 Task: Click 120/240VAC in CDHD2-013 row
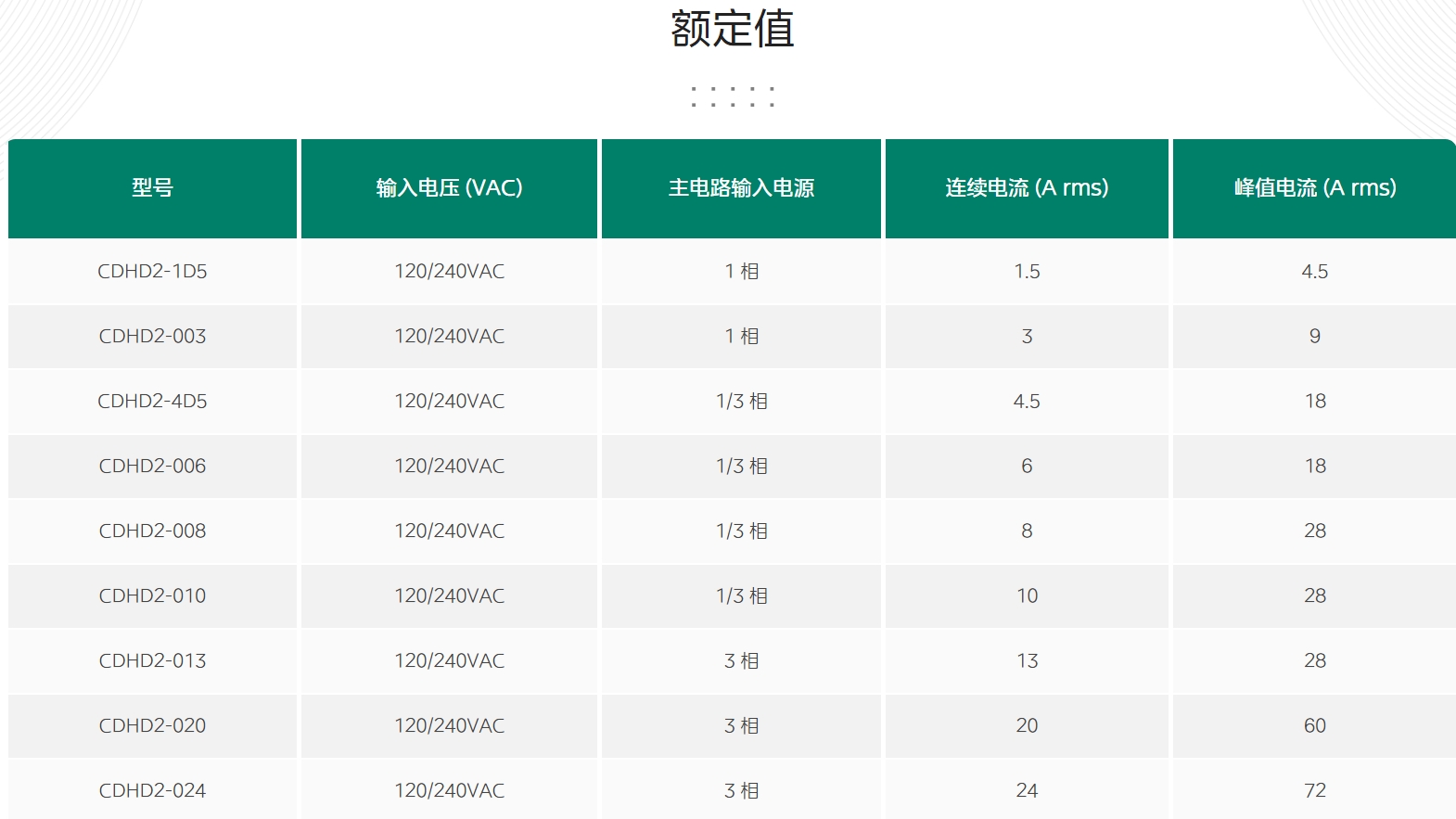point(449,661)
